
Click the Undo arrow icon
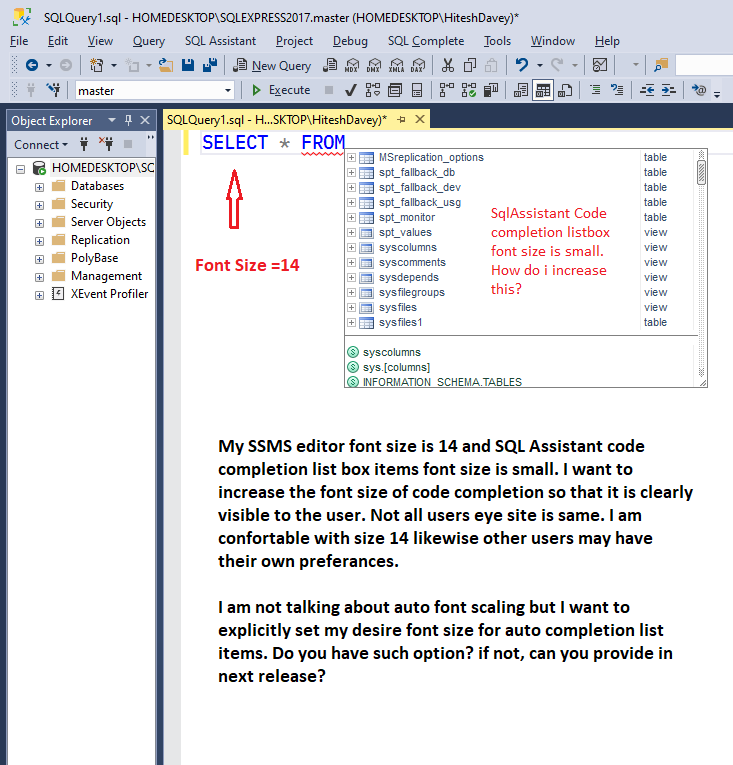tap(522, 65)
